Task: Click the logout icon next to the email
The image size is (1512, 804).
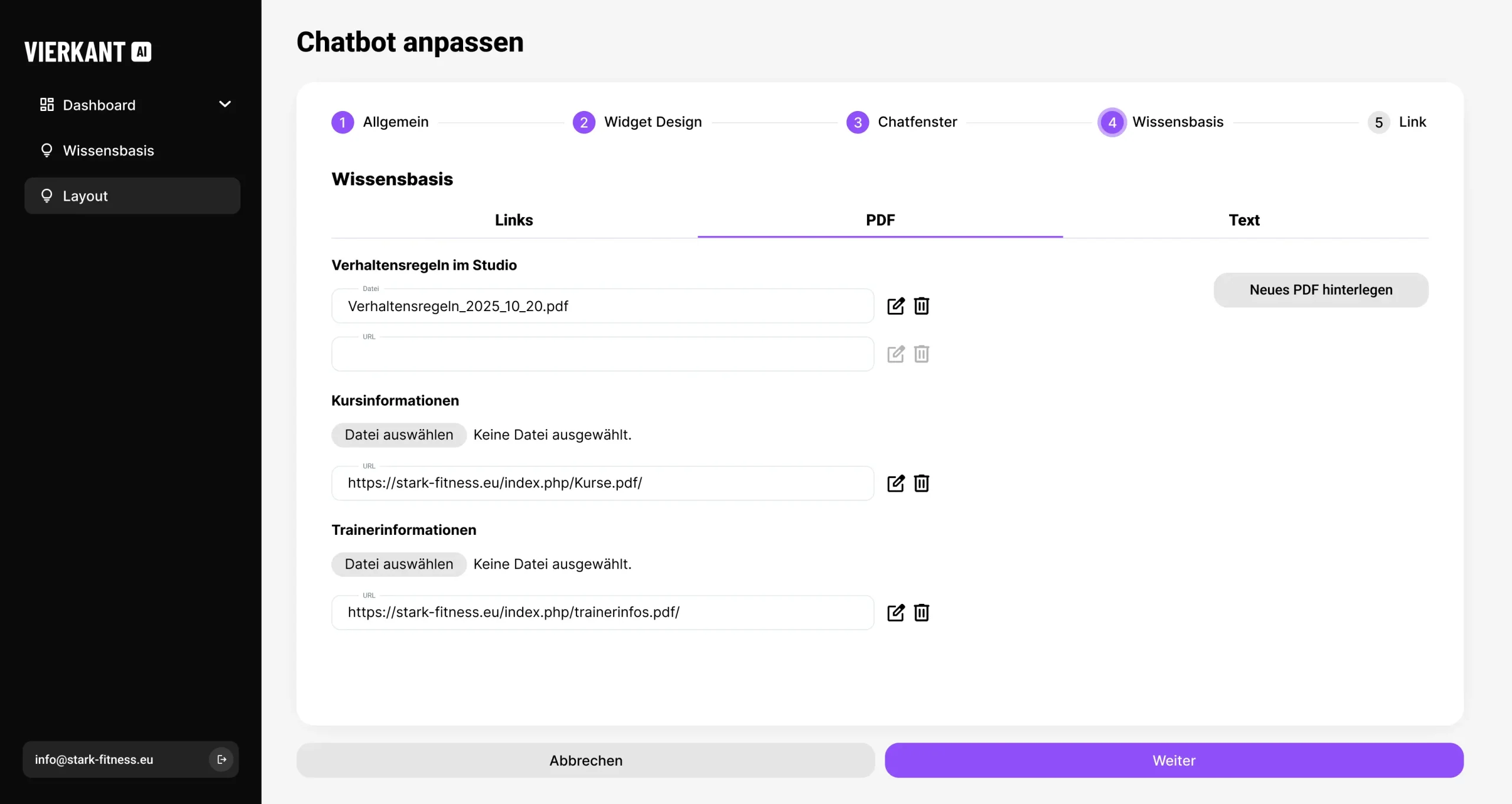Action: point(221,759)
